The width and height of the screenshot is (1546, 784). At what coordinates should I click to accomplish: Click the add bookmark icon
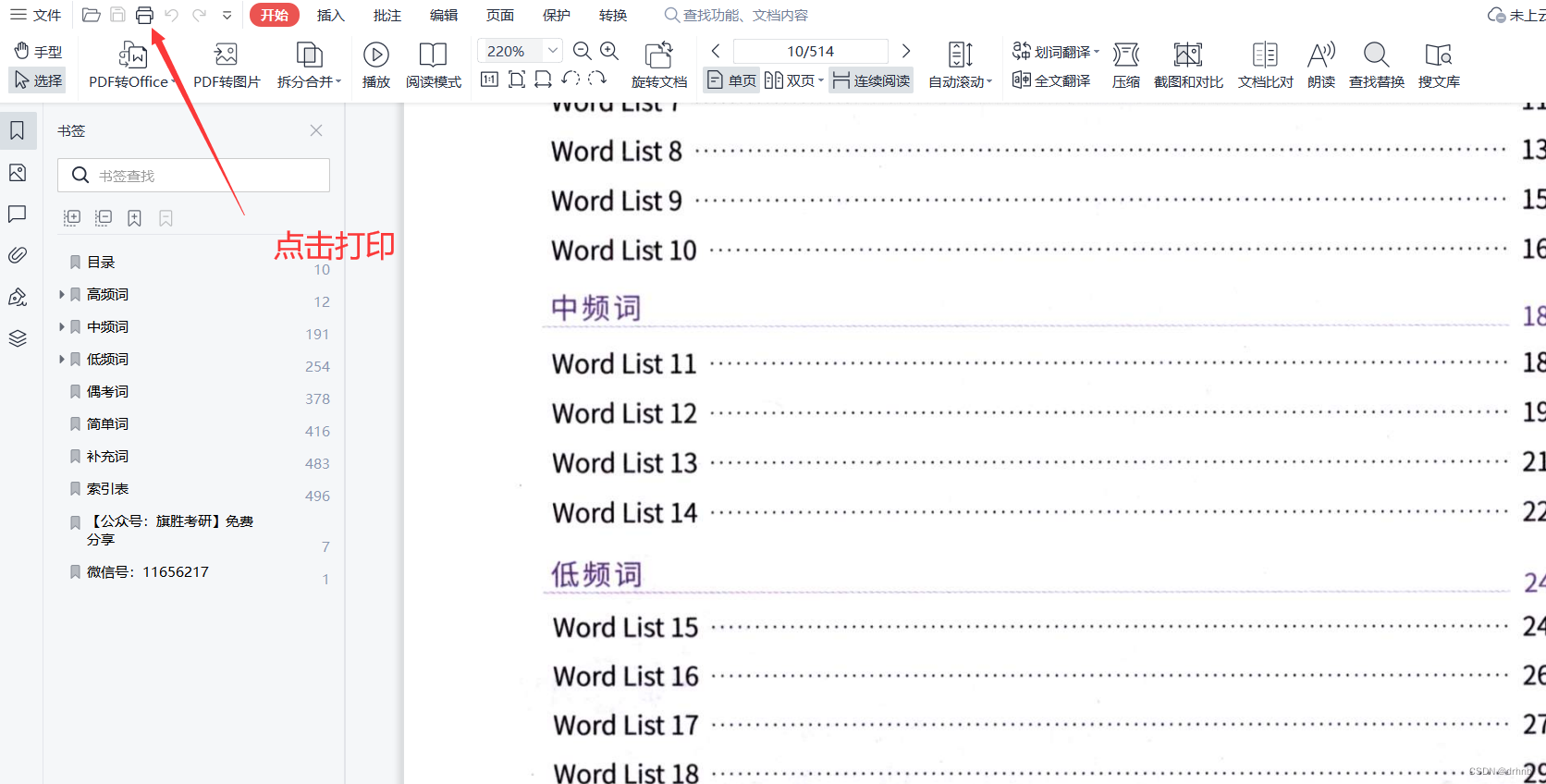click(134, 218)
